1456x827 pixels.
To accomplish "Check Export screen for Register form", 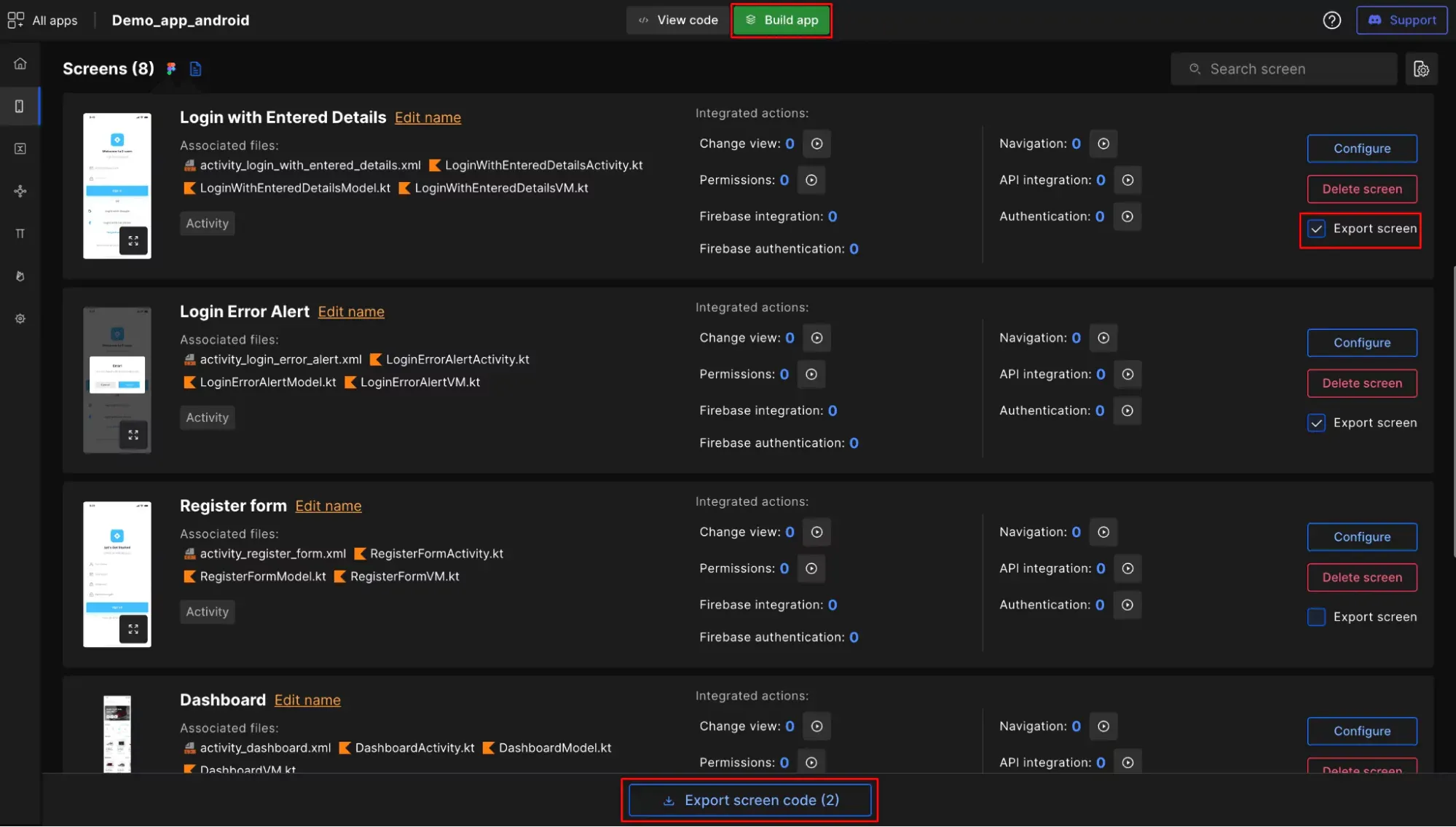I will point(1316,617).
